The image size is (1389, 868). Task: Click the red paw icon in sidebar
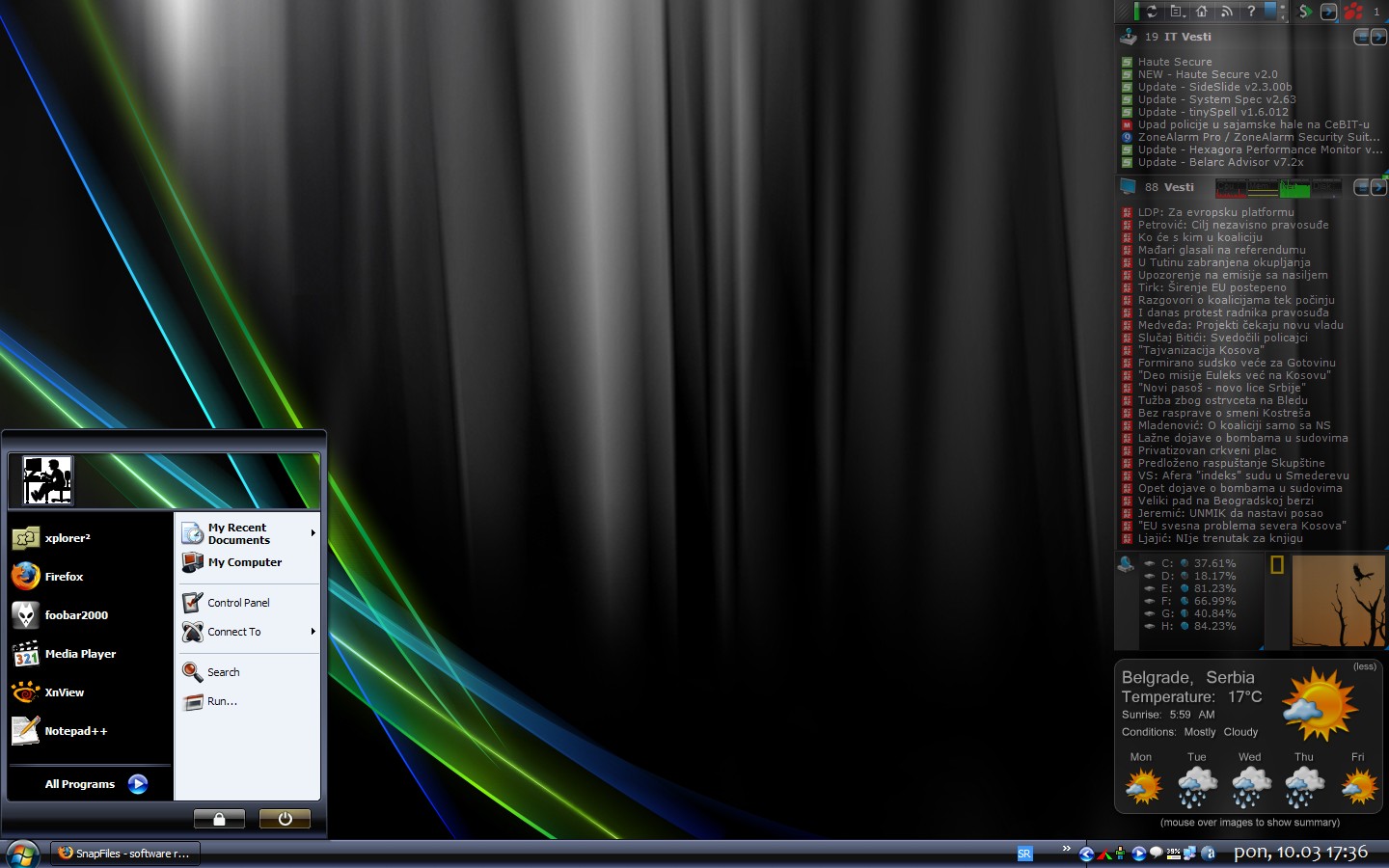tap(1353, 12)
